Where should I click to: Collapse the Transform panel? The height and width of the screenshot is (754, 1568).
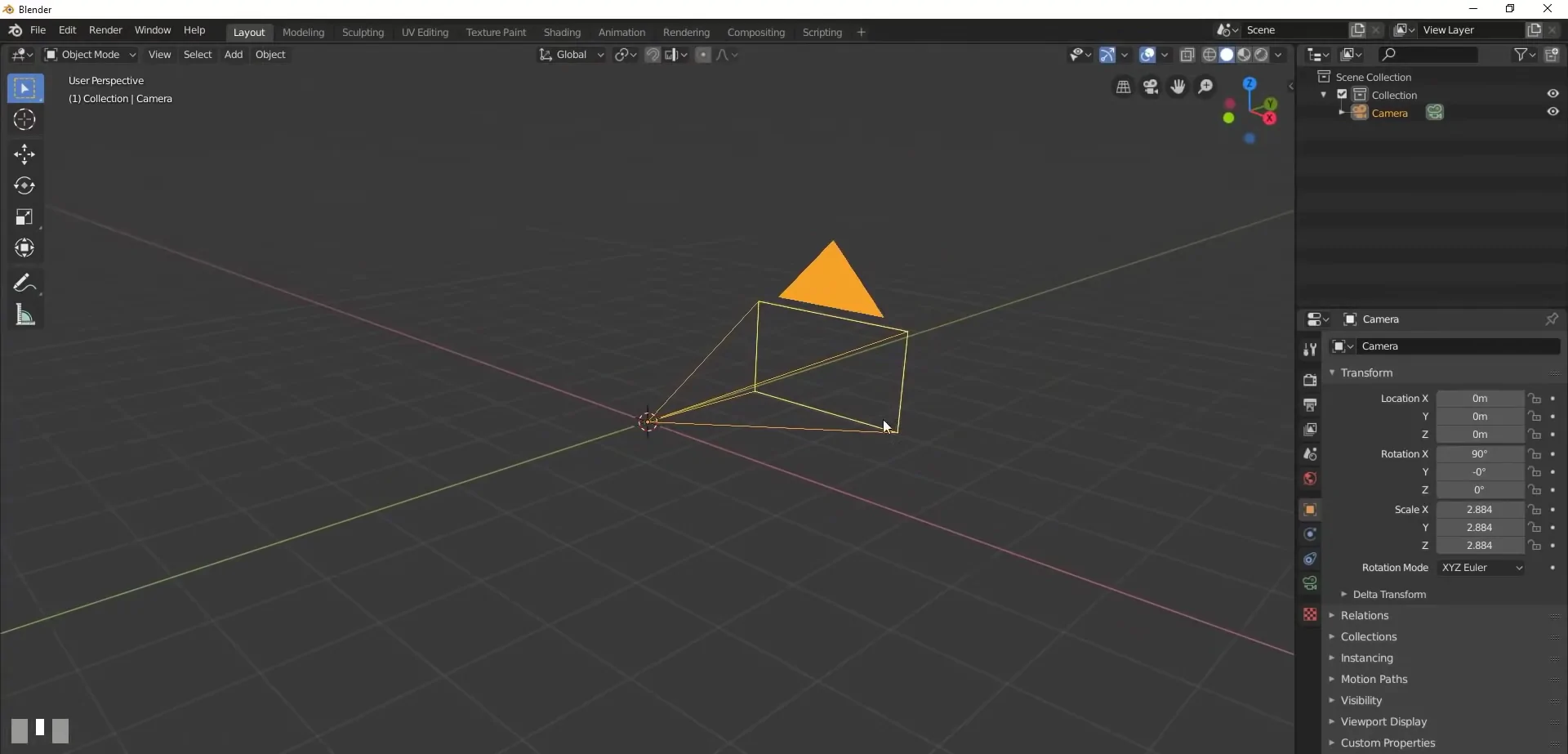(1365, 373)
